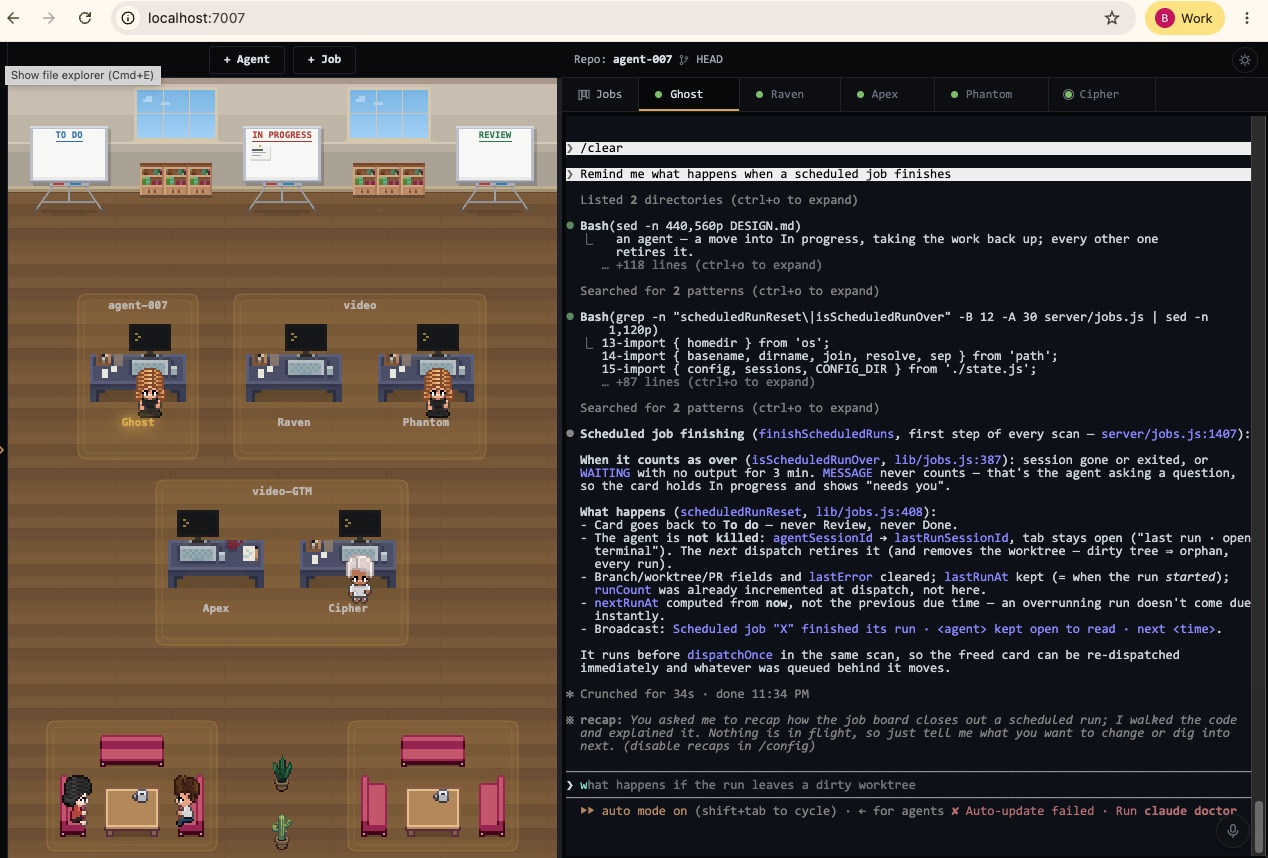This screenshot has height=858, width=1268.
Task: Click Raven's desk monitor
Action: point(305,338)
